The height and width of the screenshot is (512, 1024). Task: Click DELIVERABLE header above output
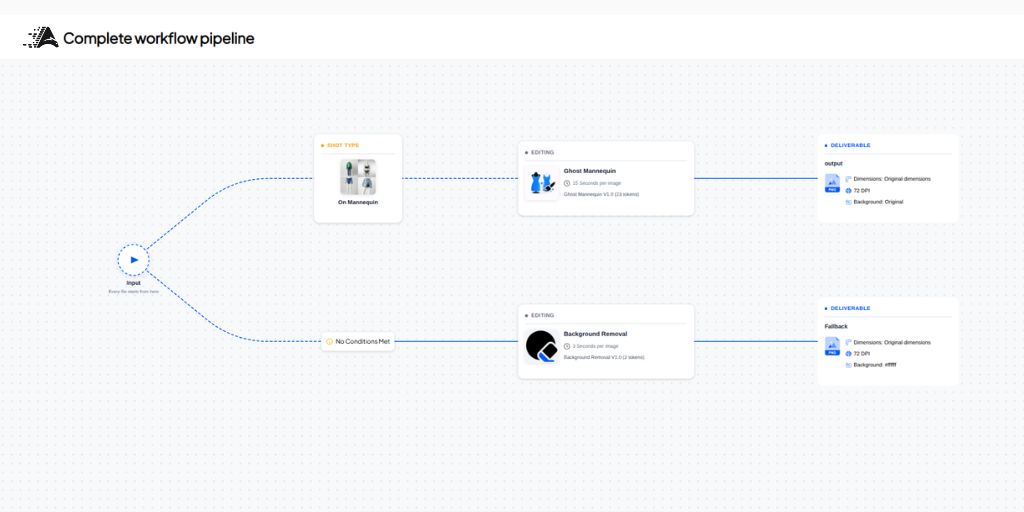(850, 145)
